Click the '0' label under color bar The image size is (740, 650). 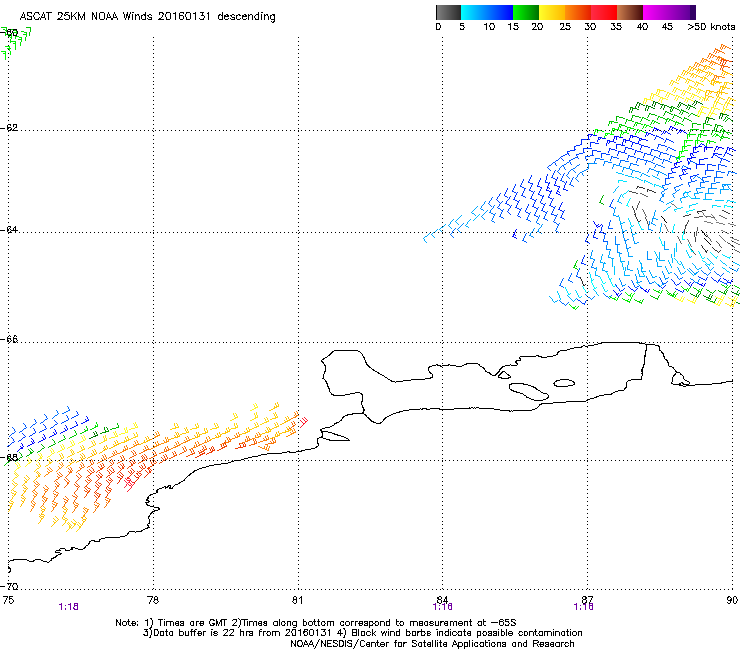438,27
